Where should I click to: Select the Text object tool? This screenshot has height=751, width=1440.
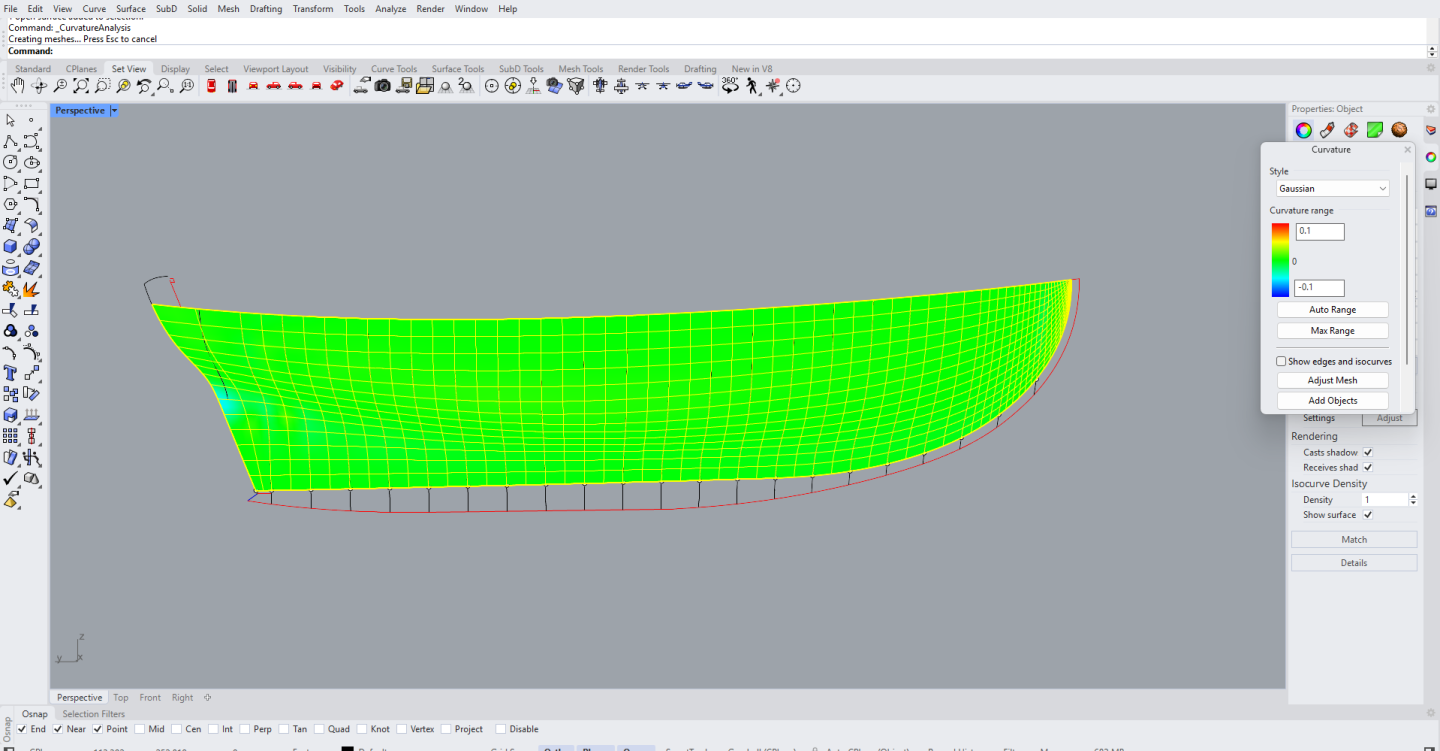click(x=11, y=373)
